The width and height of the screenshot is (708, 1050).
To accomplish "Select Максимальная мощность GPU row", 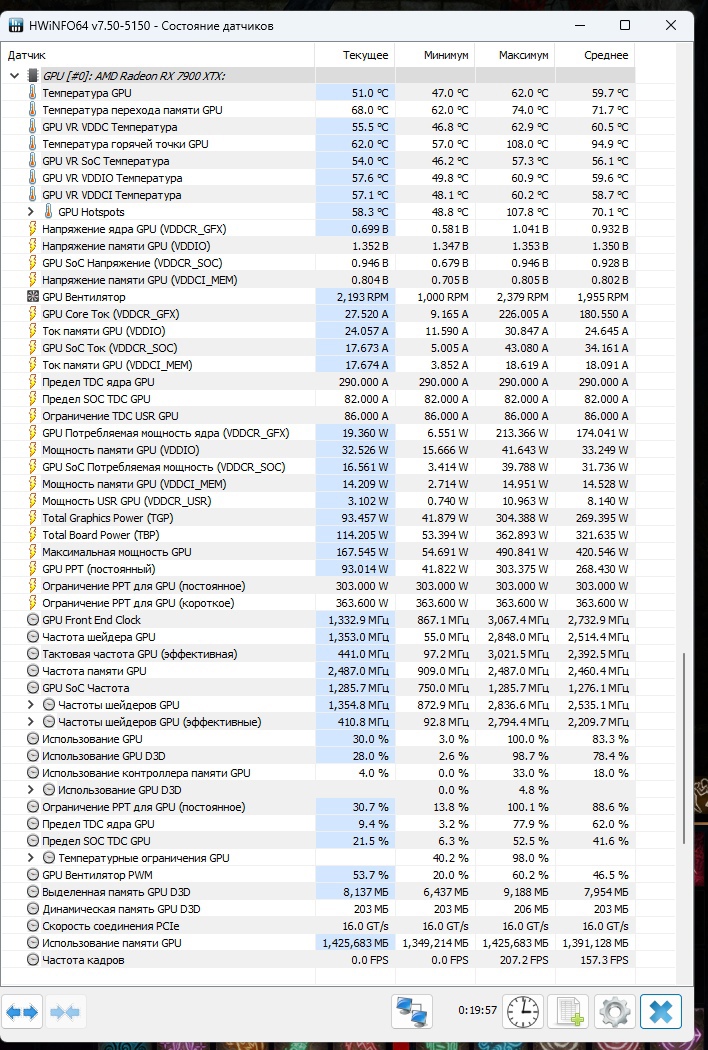I will coord(318,552).
